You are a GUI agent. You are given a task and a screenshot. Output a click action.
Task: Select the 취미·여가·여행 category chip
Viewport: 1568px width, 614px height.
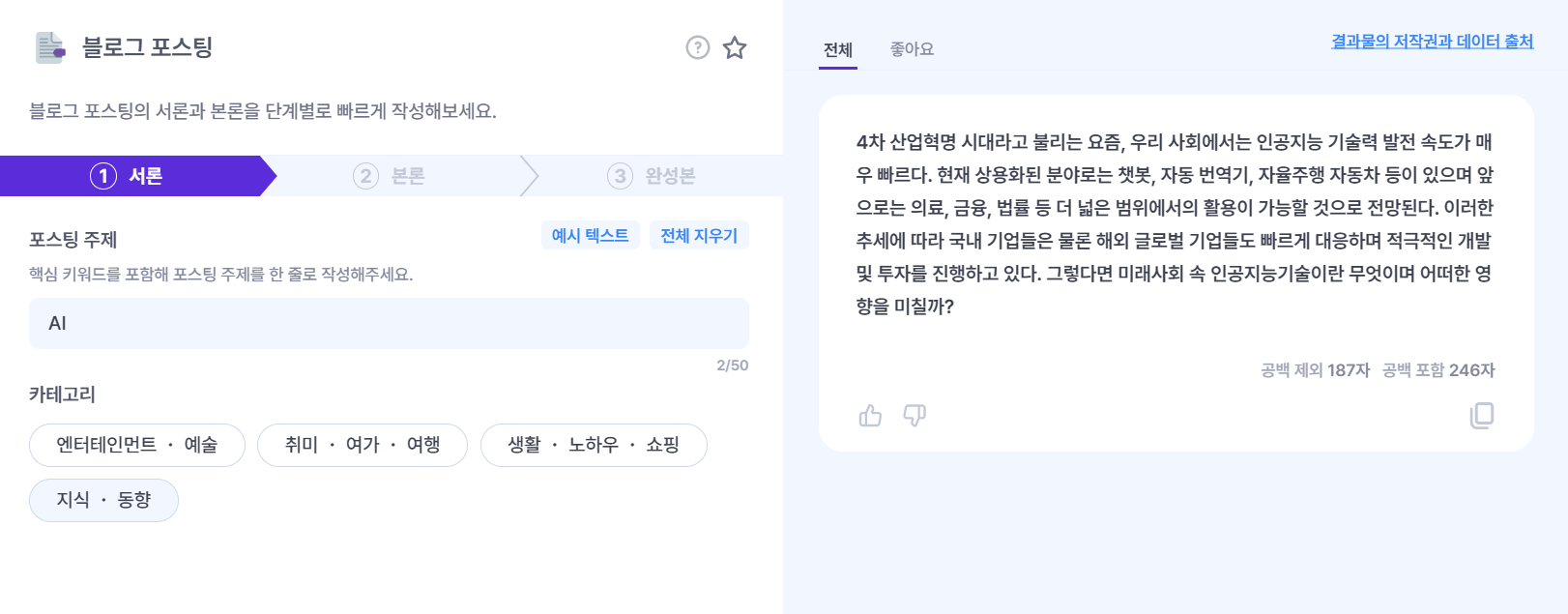[362, 445]
